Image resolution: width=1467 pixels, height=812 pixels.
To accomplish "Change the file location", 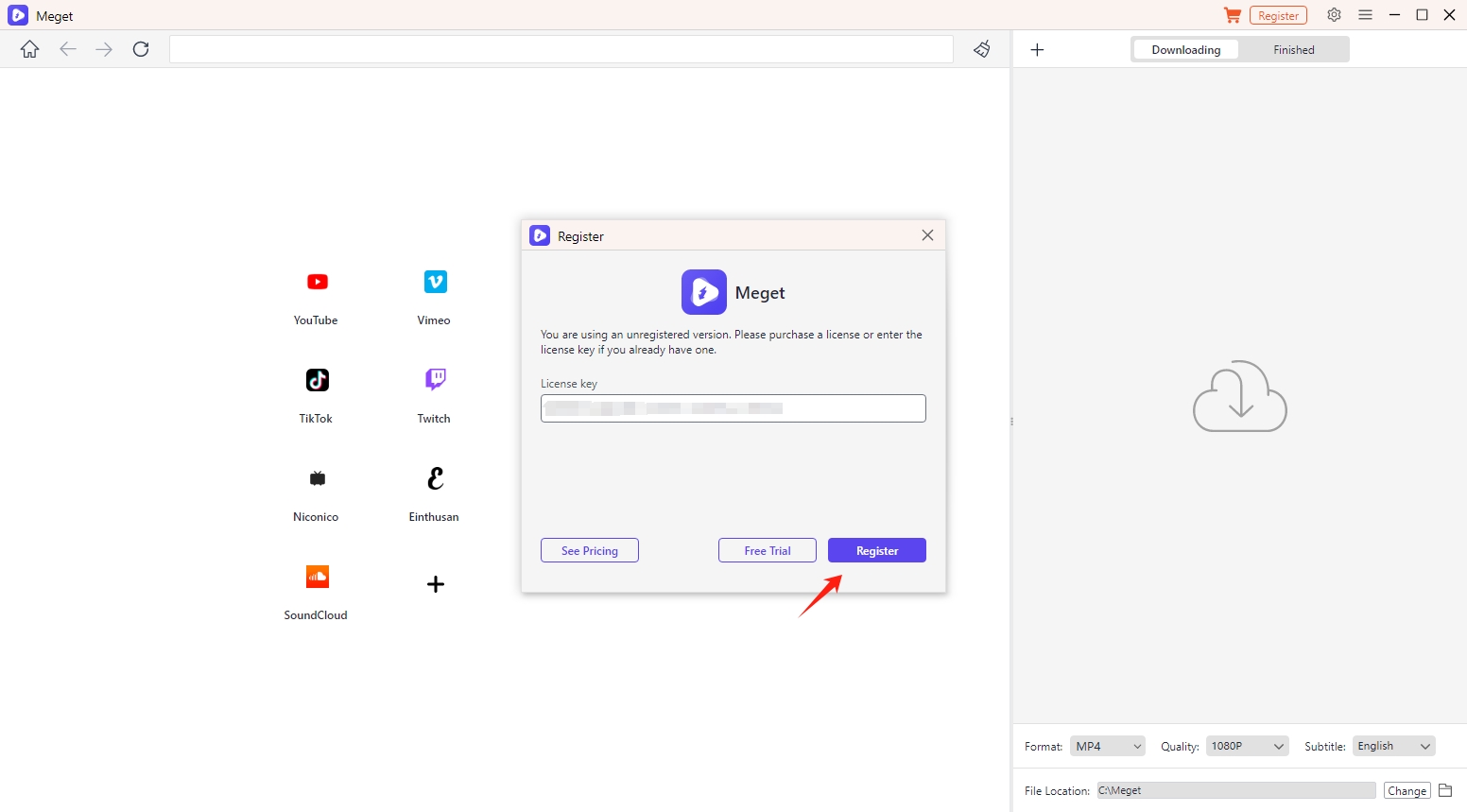I will coord(1407,790).
